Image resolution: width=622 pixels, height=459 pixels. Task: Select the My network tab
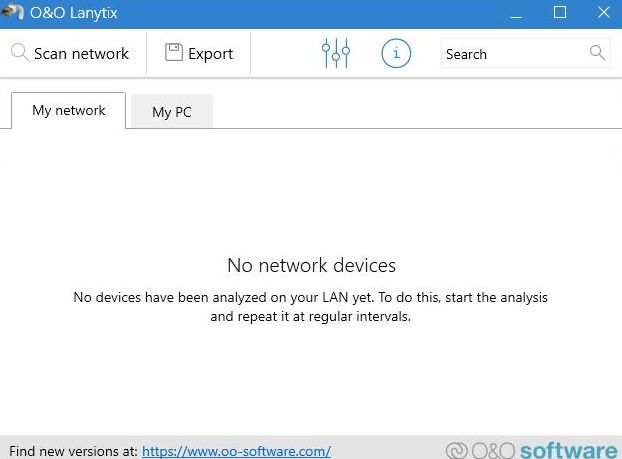click(x=68, y=111)
